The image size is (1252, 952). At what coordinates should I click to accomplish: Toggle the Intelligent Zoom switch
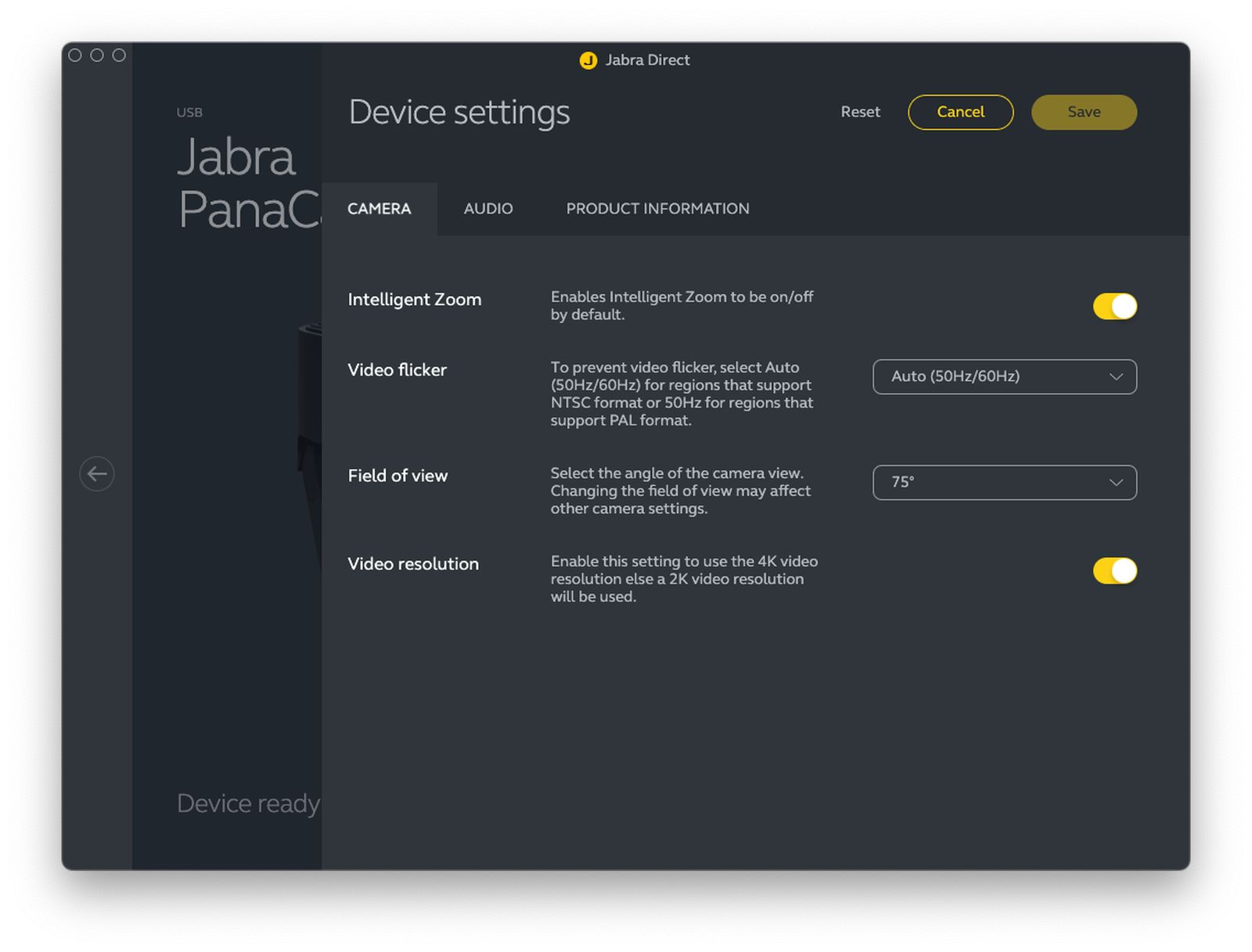(x=1114, y=307)
